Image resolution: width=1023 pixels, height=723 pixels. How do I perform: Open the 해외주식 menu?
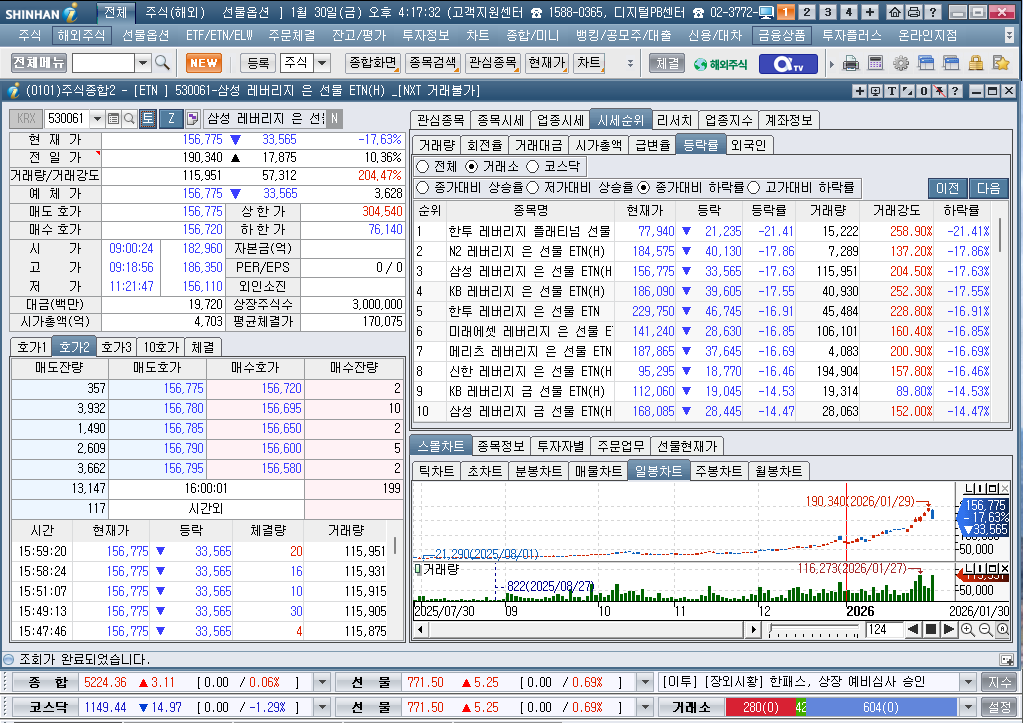(81, 35)
